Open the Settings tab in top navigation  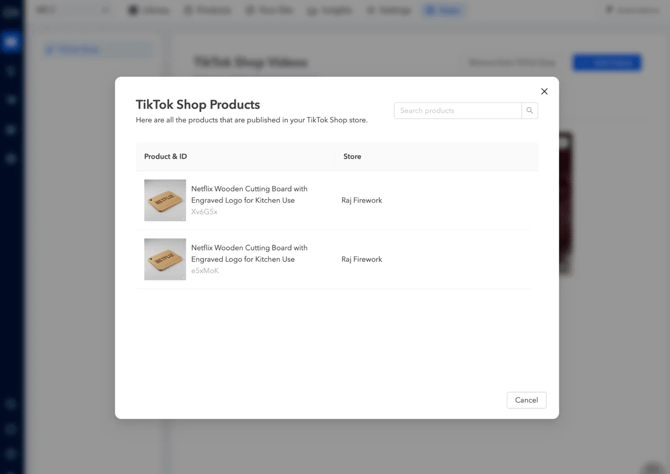click(x=390, y=10)
